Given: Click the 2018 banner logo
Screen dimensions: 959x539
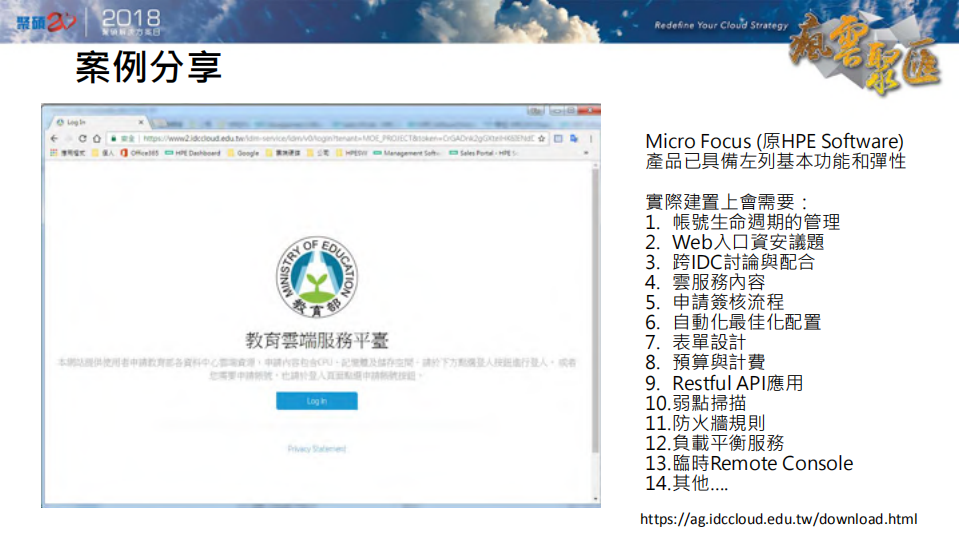Looking at the screenshot, I should pos(131,22).
